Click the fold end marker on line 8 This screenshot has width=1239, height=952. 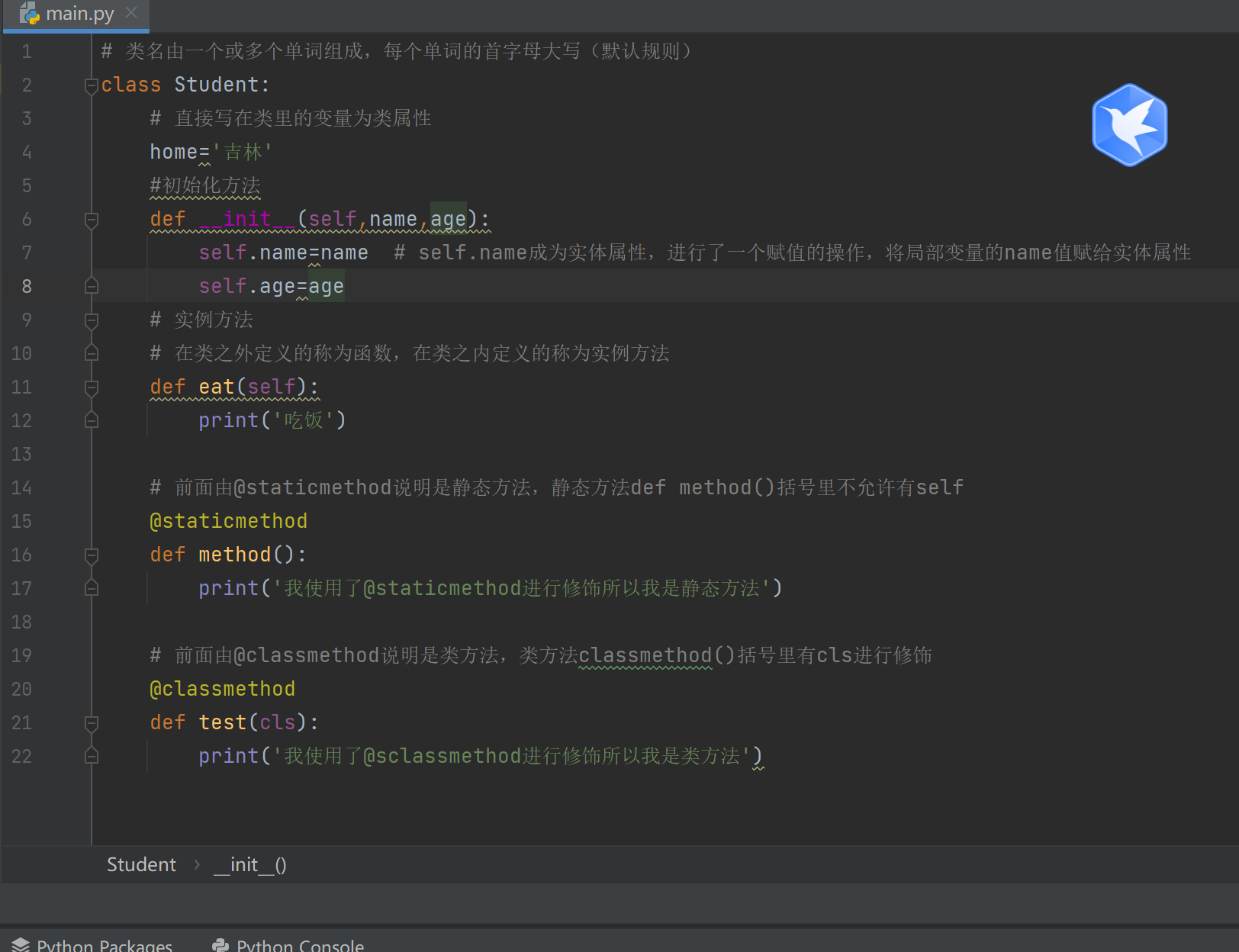92,286
